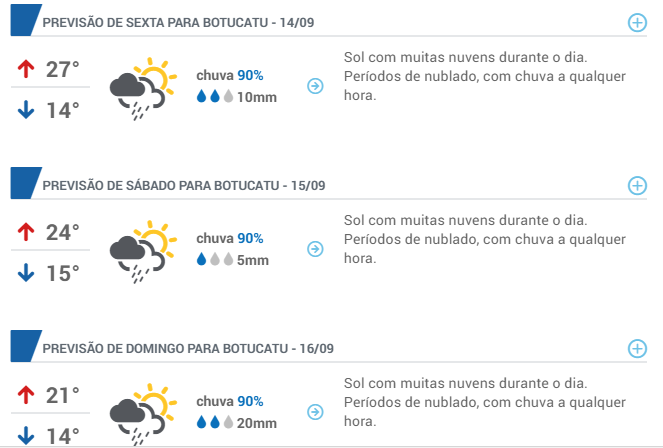Click Sunday's sun and rain cloud icon

tap(143, 414)
